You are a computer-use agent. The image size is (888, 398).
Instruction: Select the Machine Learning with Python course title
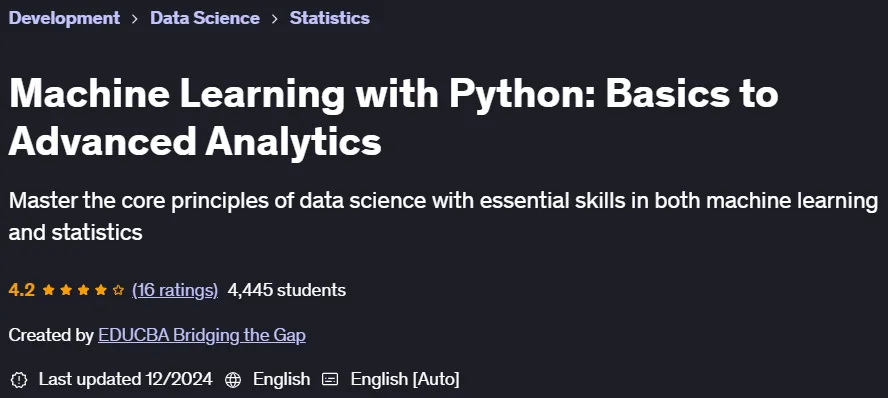coord(393,117)
